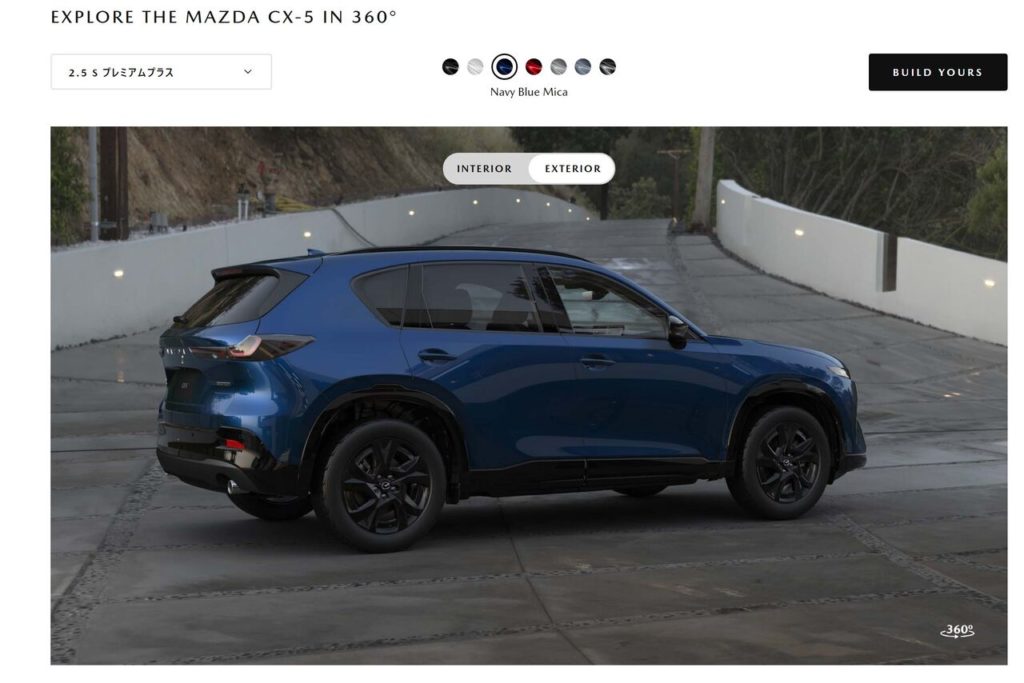Click the driver side mirror on the car

(x=677, y=332)
